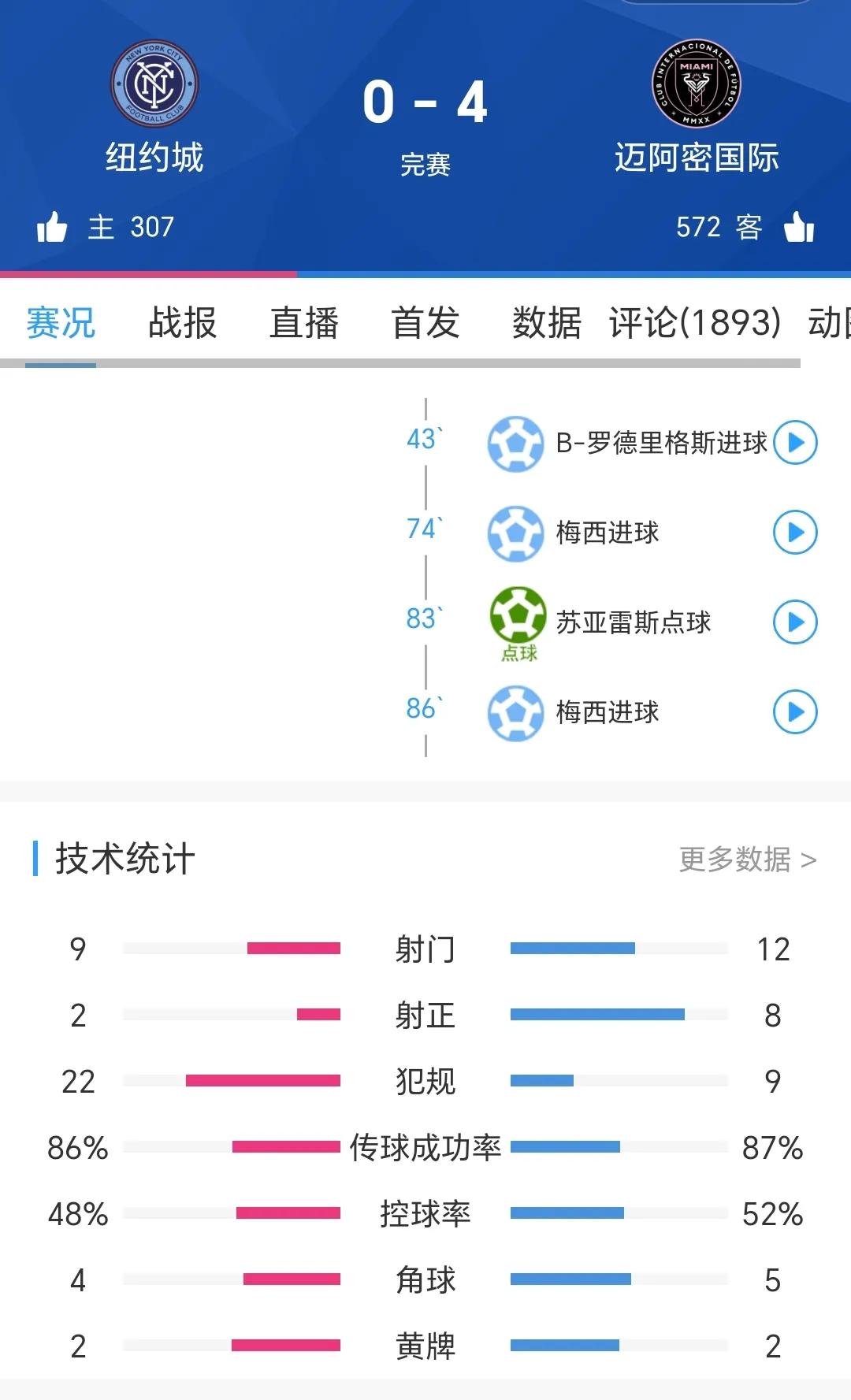
Task: Open the Inter Miami club crest
Action: click(x=697, y=84)
